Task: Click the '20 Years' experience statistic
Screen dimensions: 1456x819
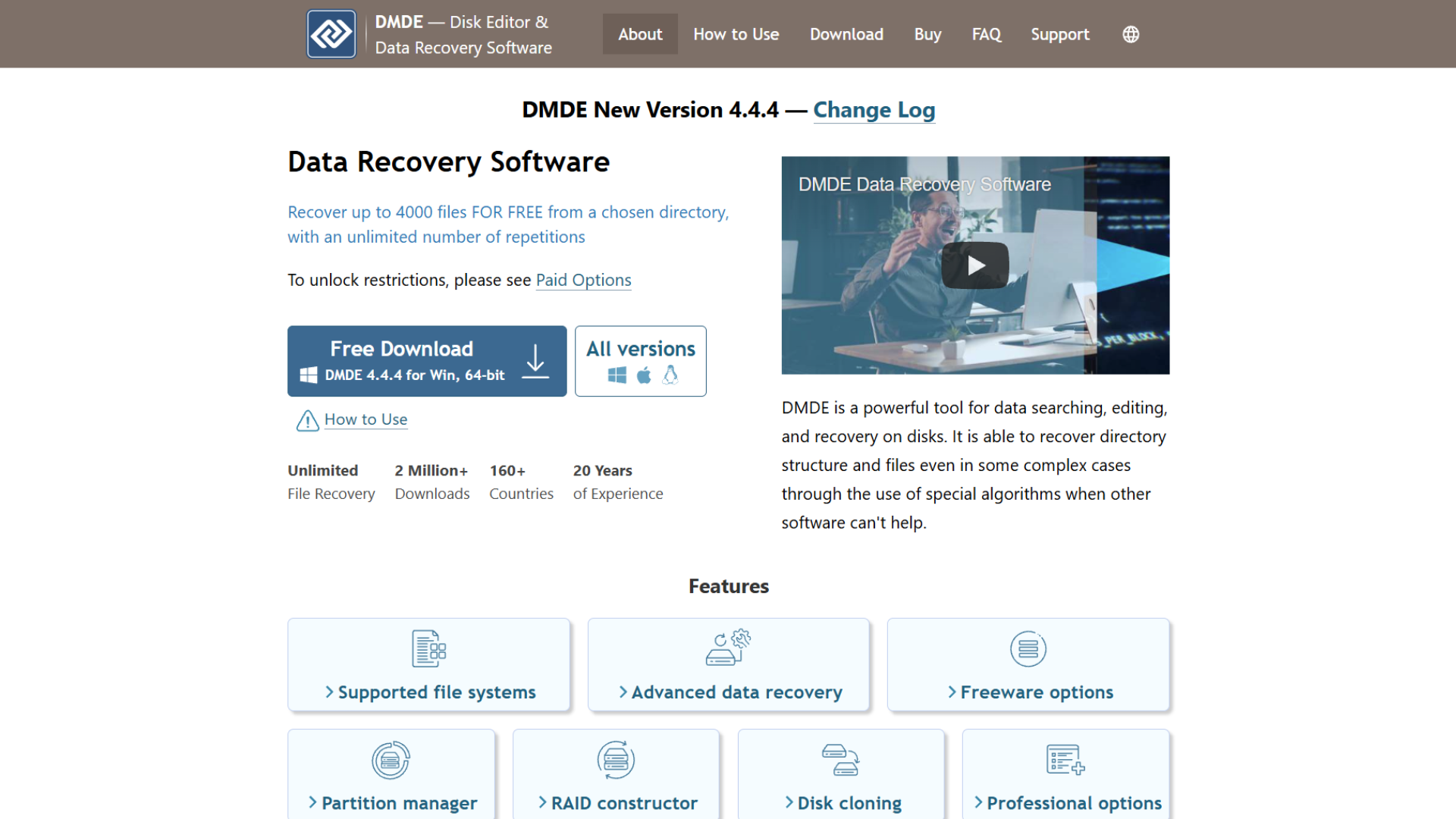Action: [603, 471]
